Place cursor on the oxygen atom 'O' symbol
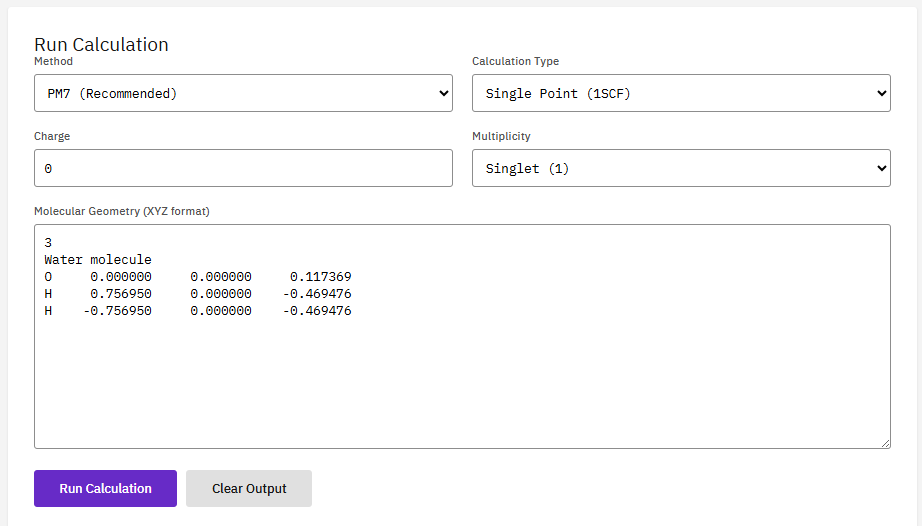922x526 pixels. click(x=48, y=277)
